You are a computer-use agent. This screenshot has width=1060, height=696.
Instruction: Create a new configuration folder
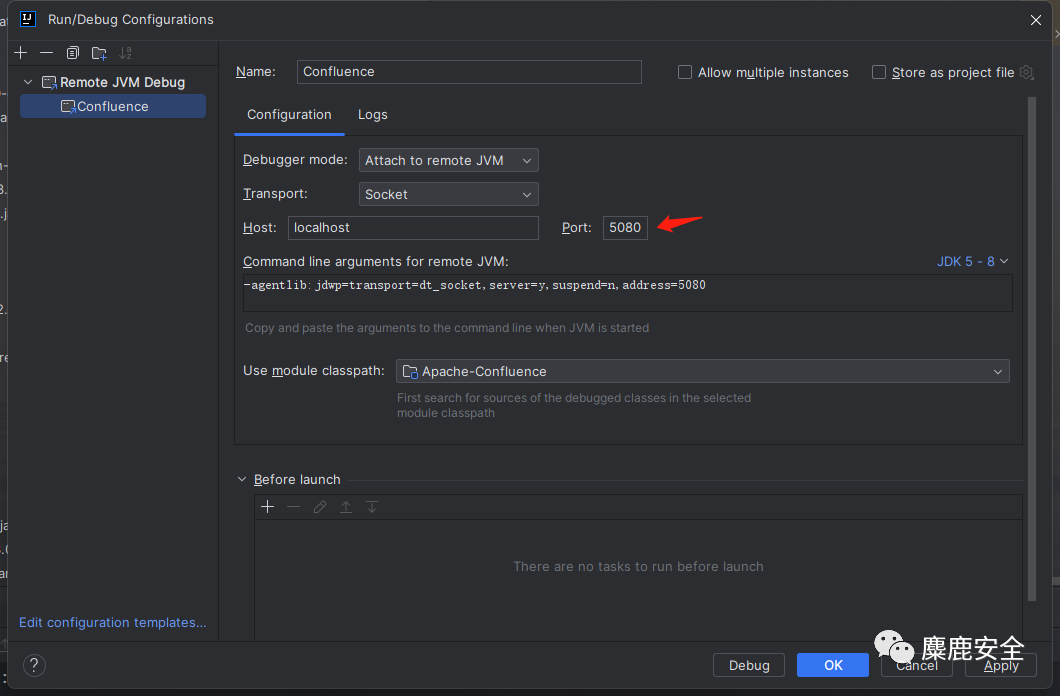[x=99, y=53]
